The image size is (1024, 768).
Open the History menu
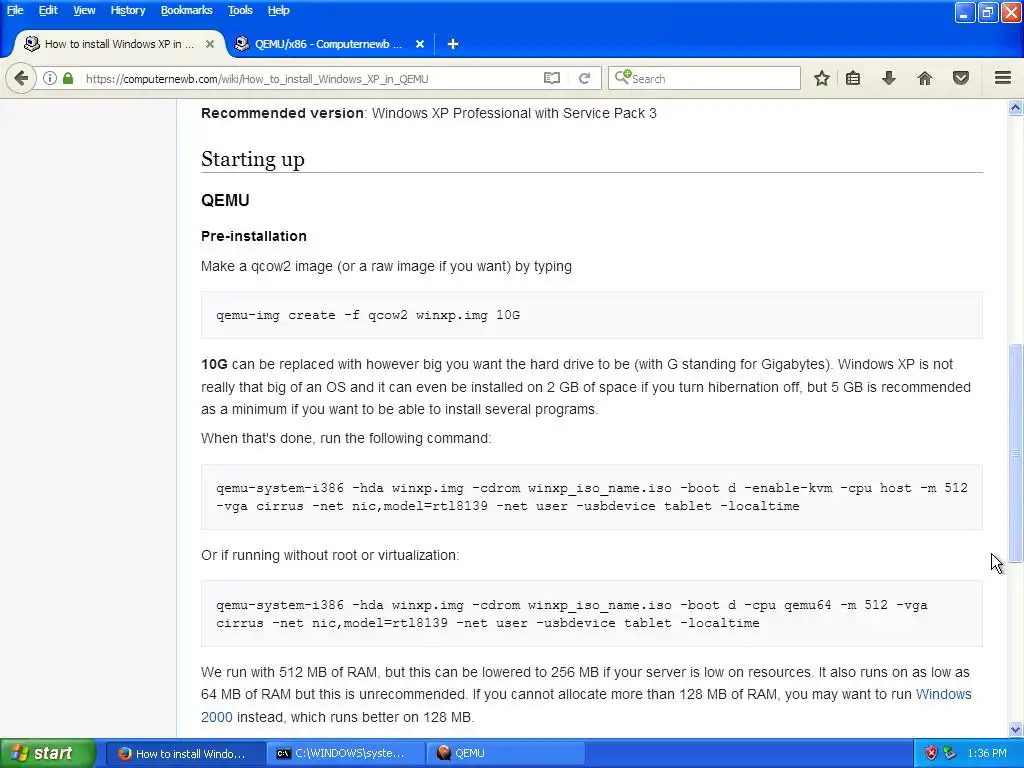coord(127,10)
